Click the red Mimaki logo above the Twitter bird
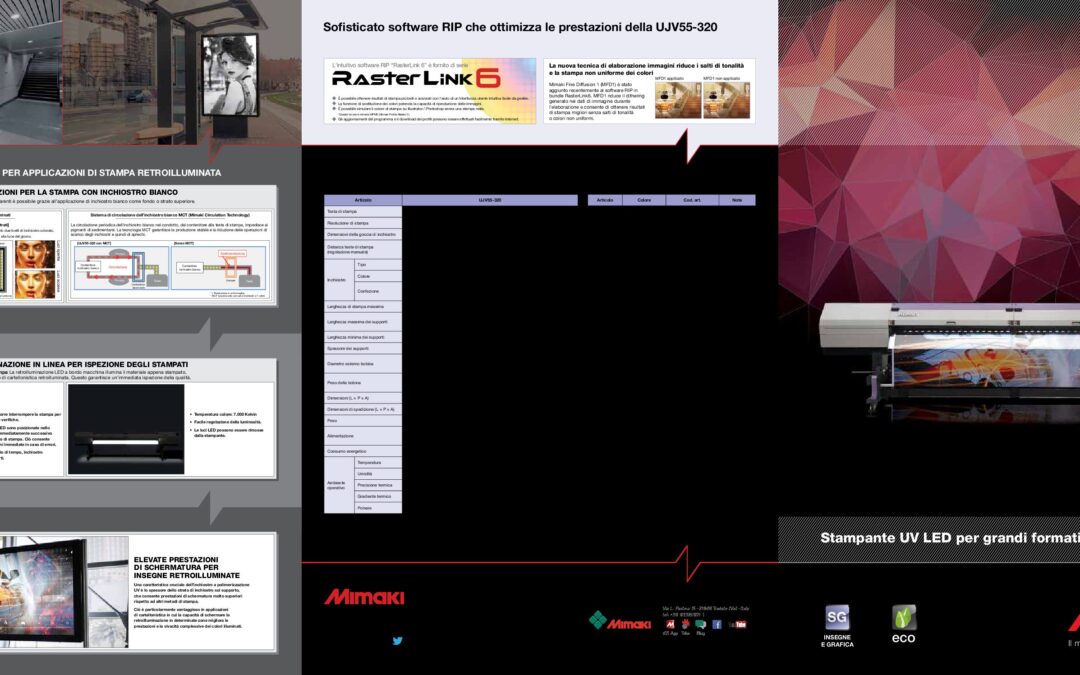The width and height of the screenshot is (1080, 675). (364, 597)
